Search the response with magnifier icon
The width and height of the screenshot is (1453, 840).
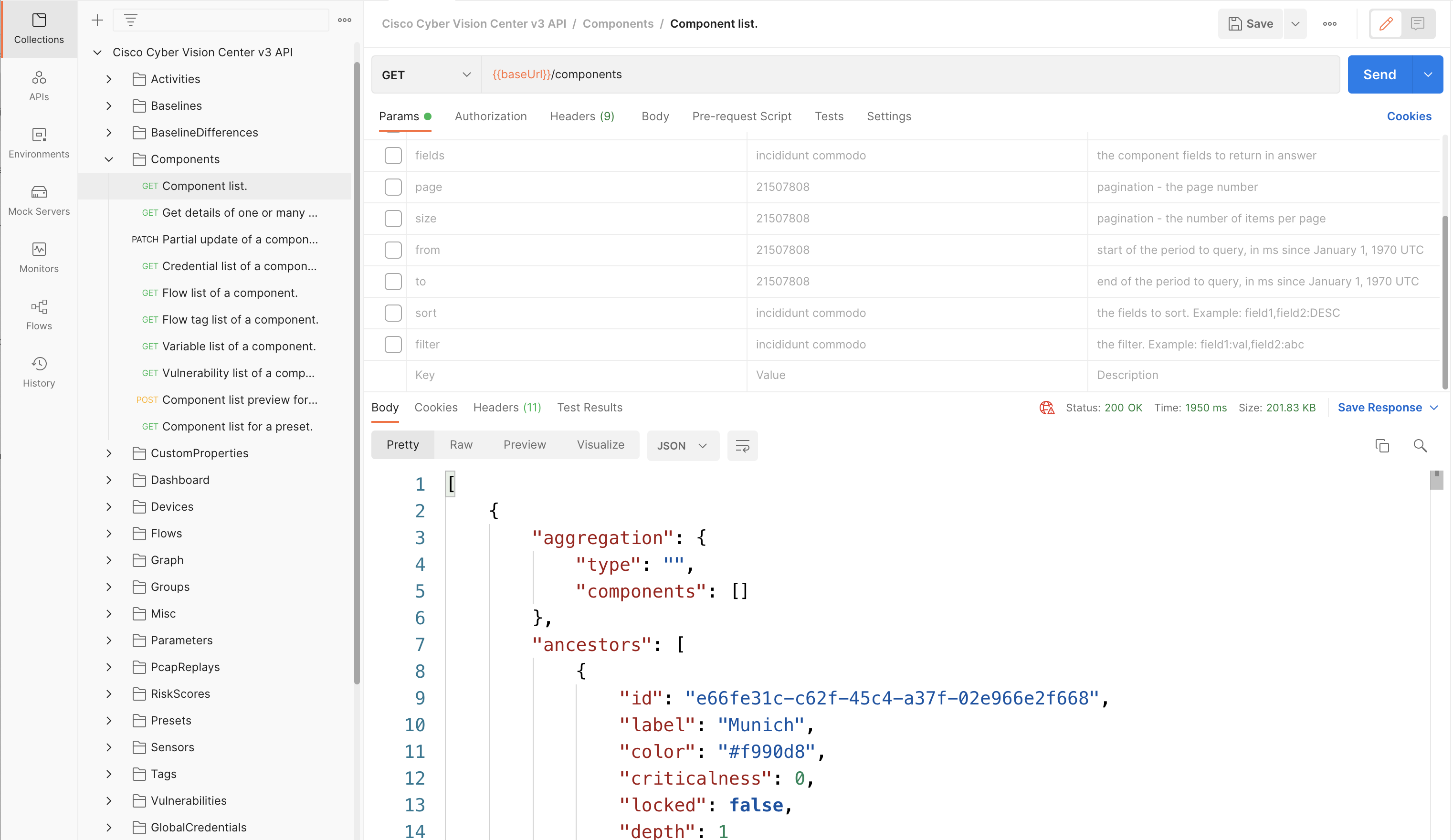pyautogui.click(x=1420, y=446)
